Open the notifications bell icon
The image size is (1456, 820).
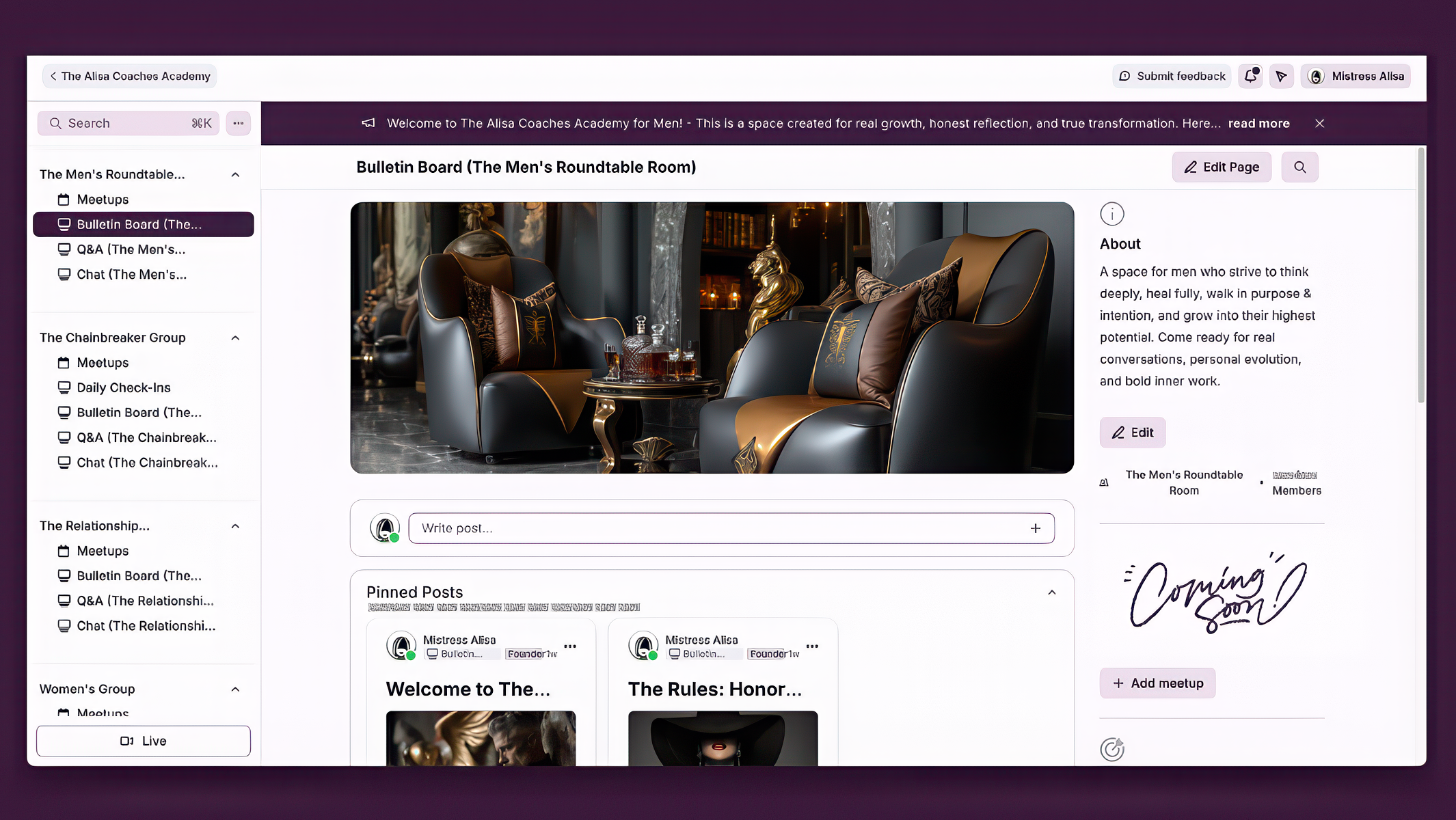click(x=1250, y=76)
